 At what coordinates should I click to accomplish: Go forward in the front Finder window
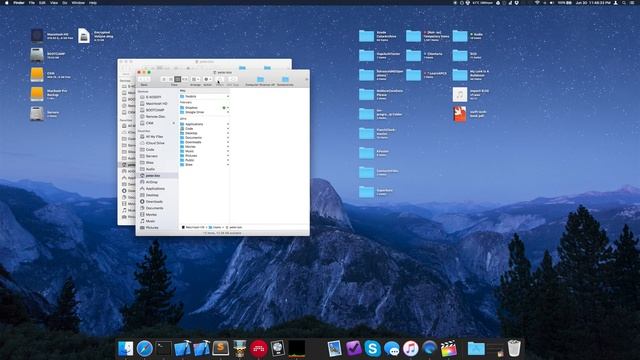tap(147, 79)
